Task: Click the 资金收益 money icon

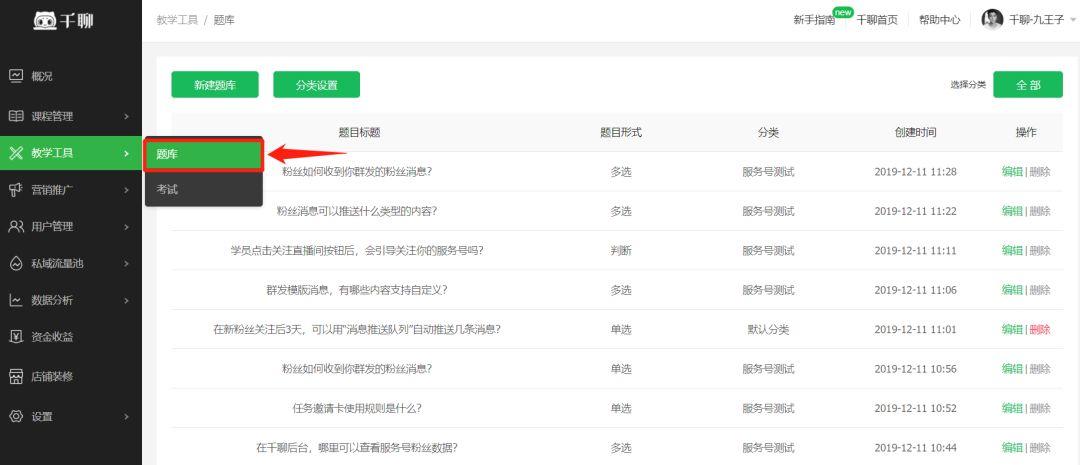Action: coord(16,337)
